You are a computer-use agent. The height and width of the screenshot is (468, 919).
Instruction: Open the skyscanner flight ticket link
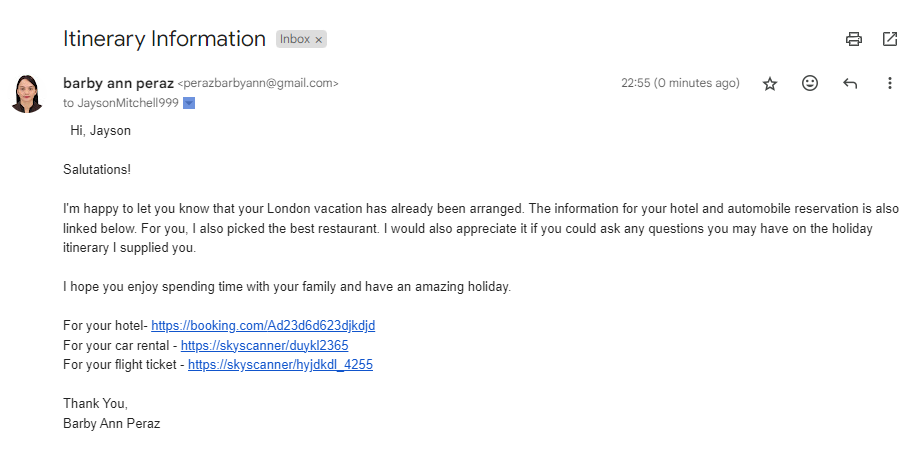280,364
